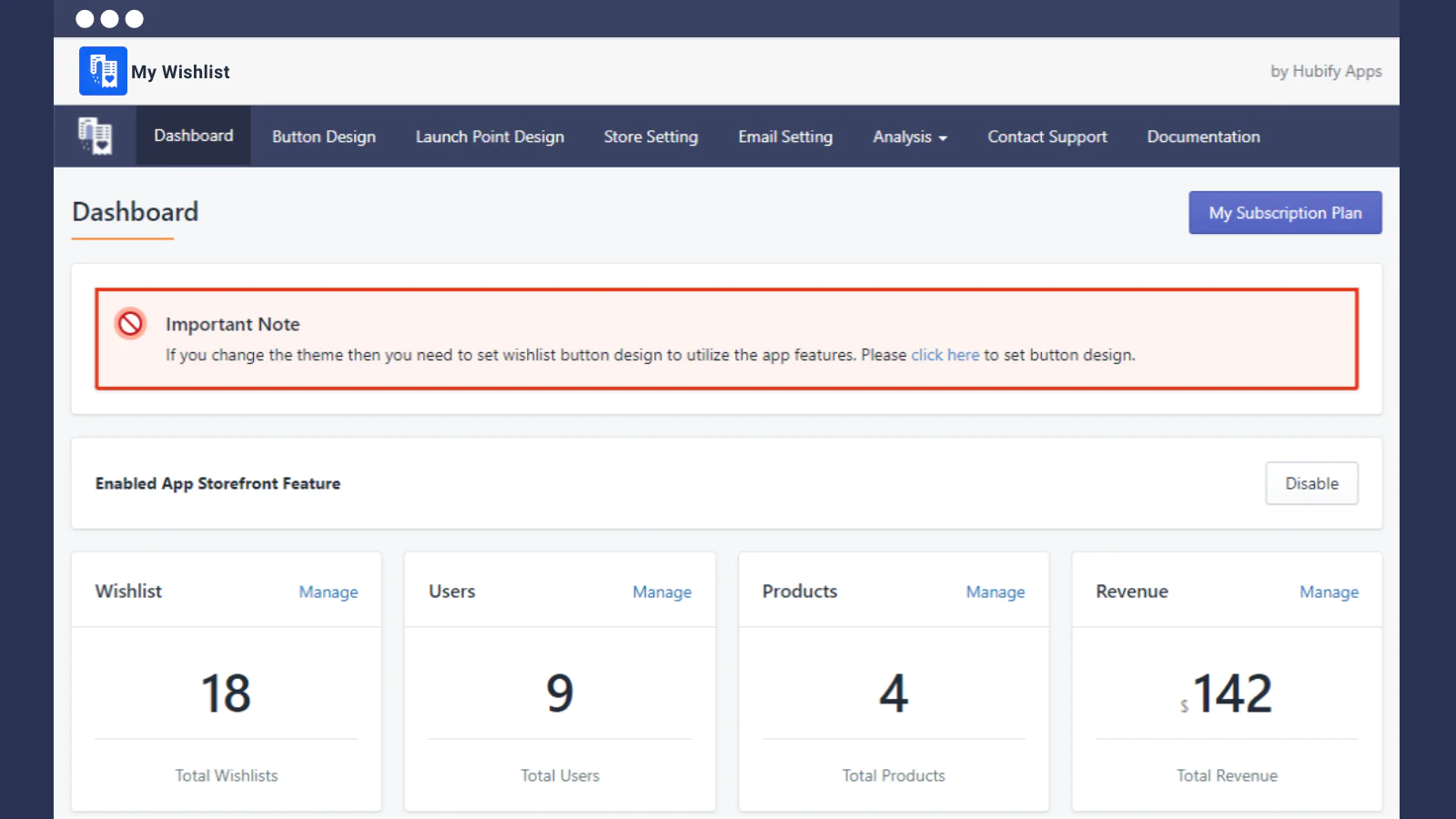Image resolution: width=1456 pixels, height=819 pixels.
Task: Switch to the Dashboard tab
Action: point(193,136)
